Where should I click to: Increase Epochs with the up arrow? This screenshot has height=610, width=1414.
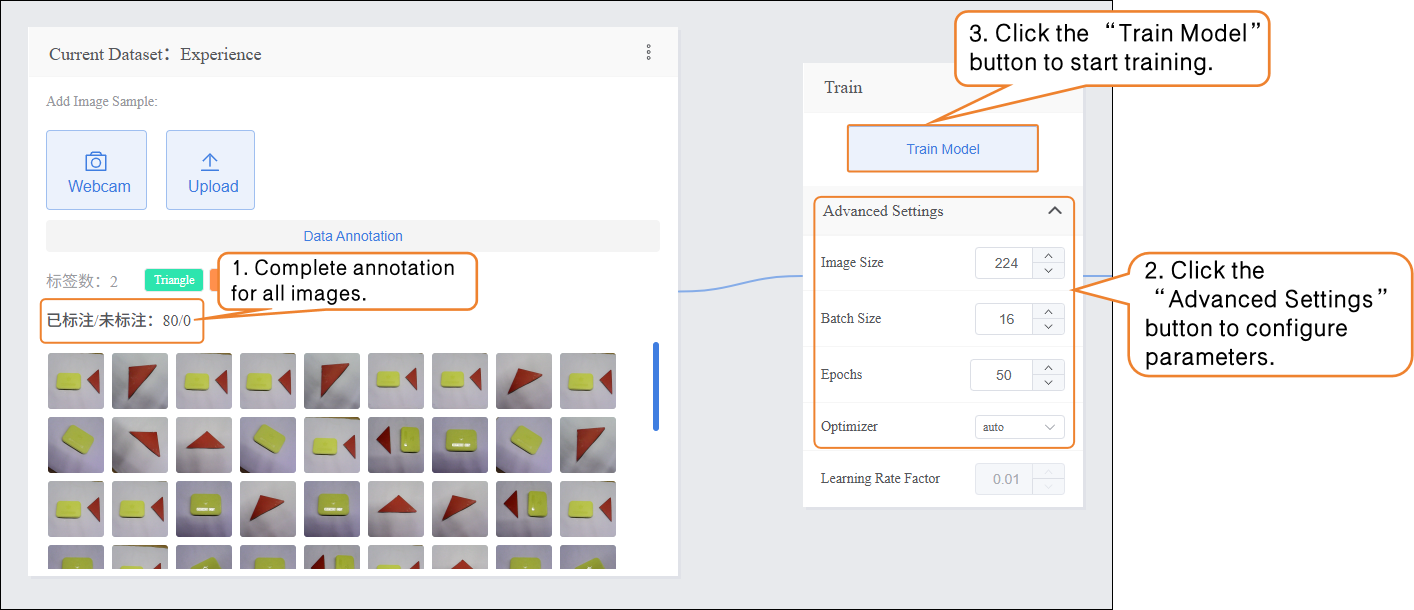1048,368
